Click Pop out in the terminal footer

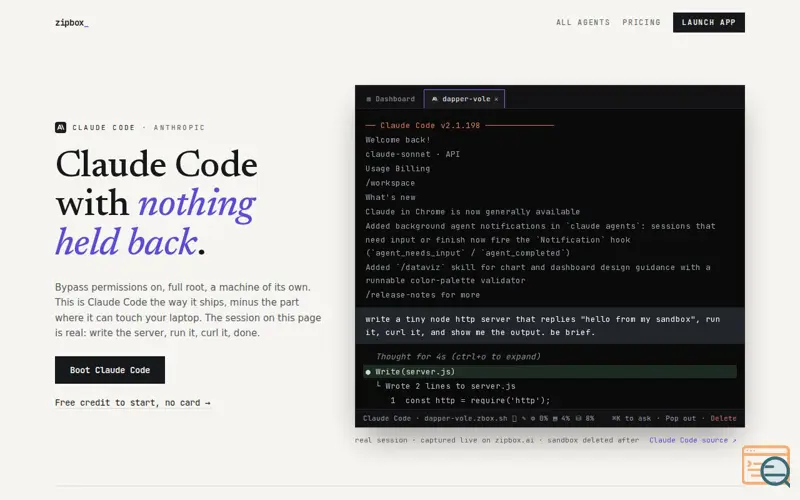point(681,418)
